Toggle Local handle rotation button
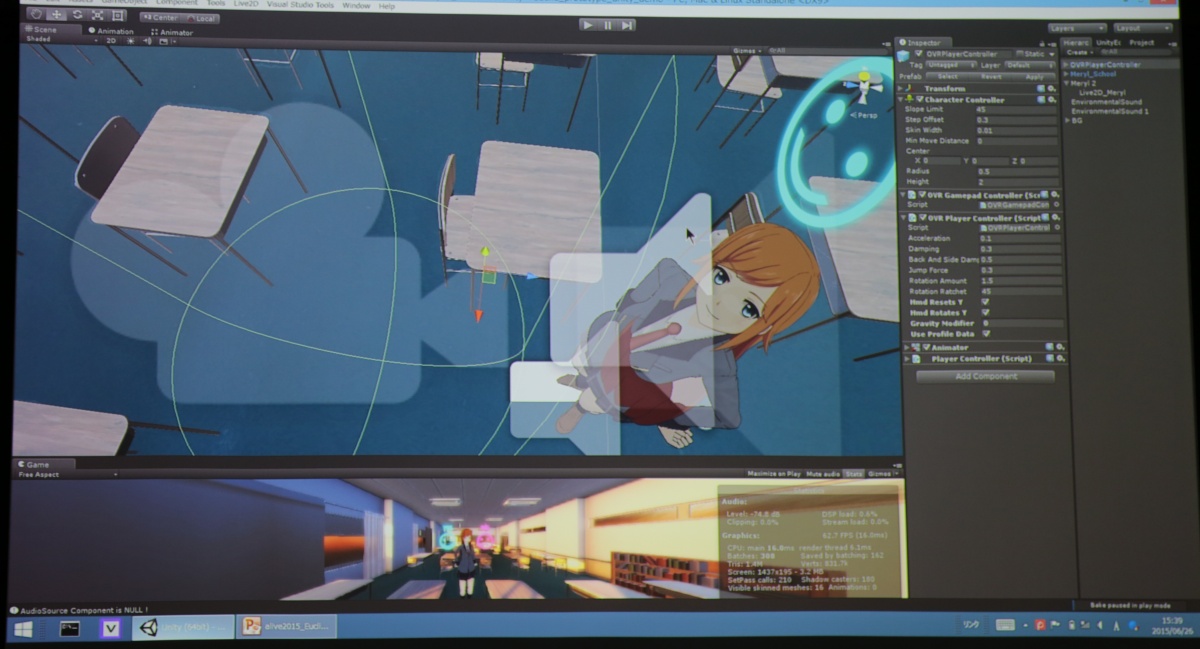Screen dimensions: 1200x649 point(200,18)
